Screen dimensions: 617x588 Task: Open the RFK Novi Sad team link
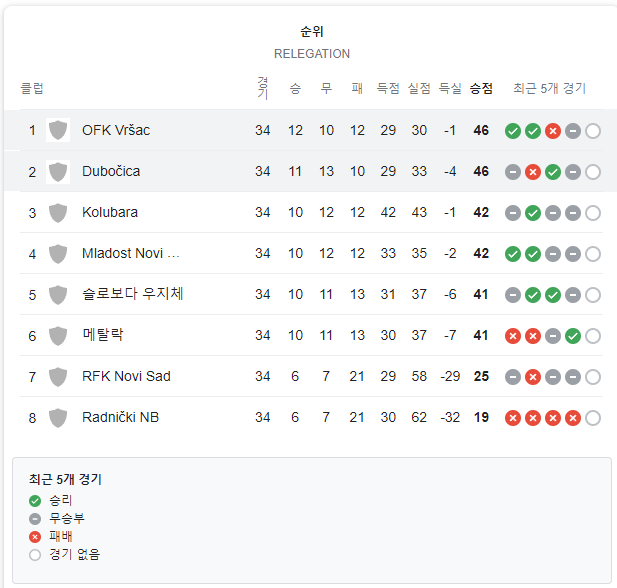[x=126, y=376]
